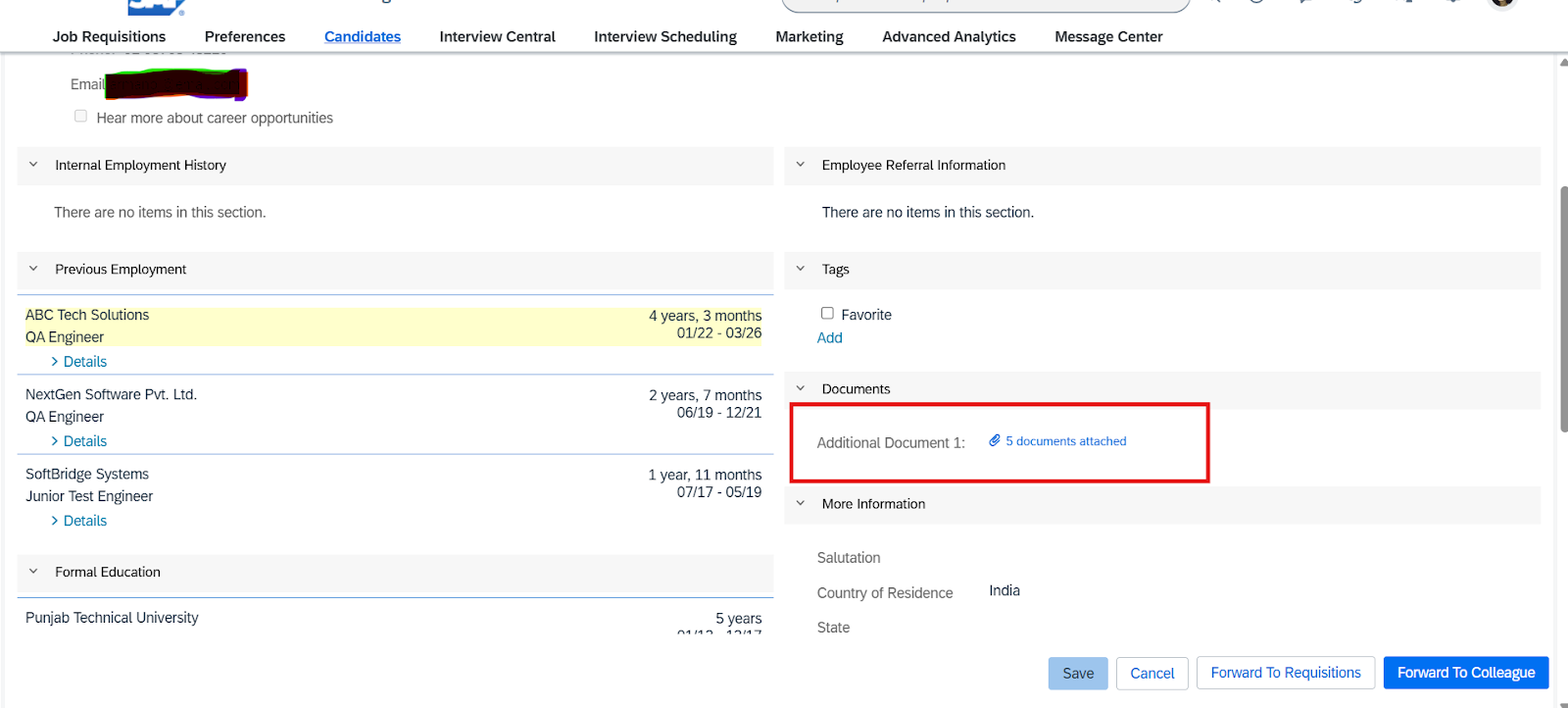Collapse the More Information section
Screen dimensions: 1568x708
click(800, 504)
